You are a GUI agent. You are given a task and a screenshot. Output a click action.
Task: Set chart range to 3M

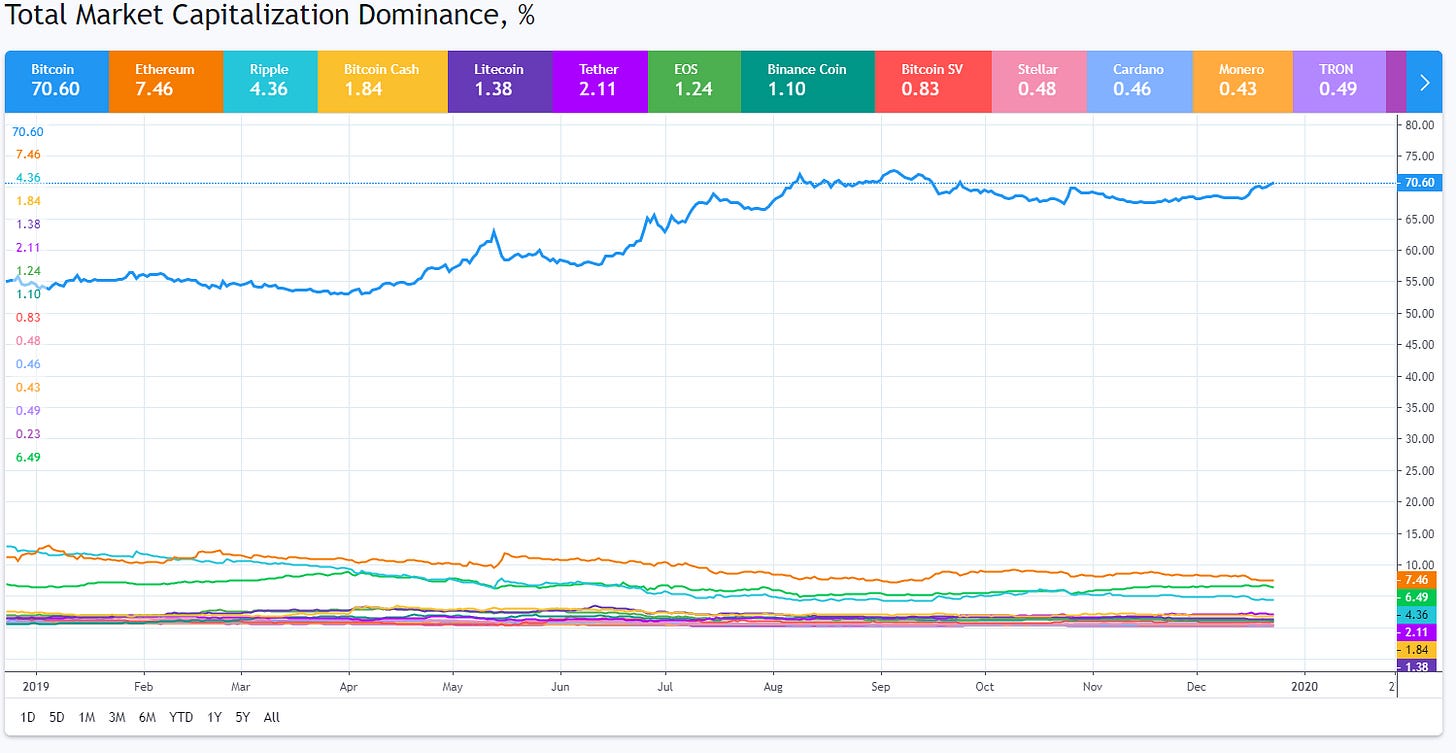(117, 717)
